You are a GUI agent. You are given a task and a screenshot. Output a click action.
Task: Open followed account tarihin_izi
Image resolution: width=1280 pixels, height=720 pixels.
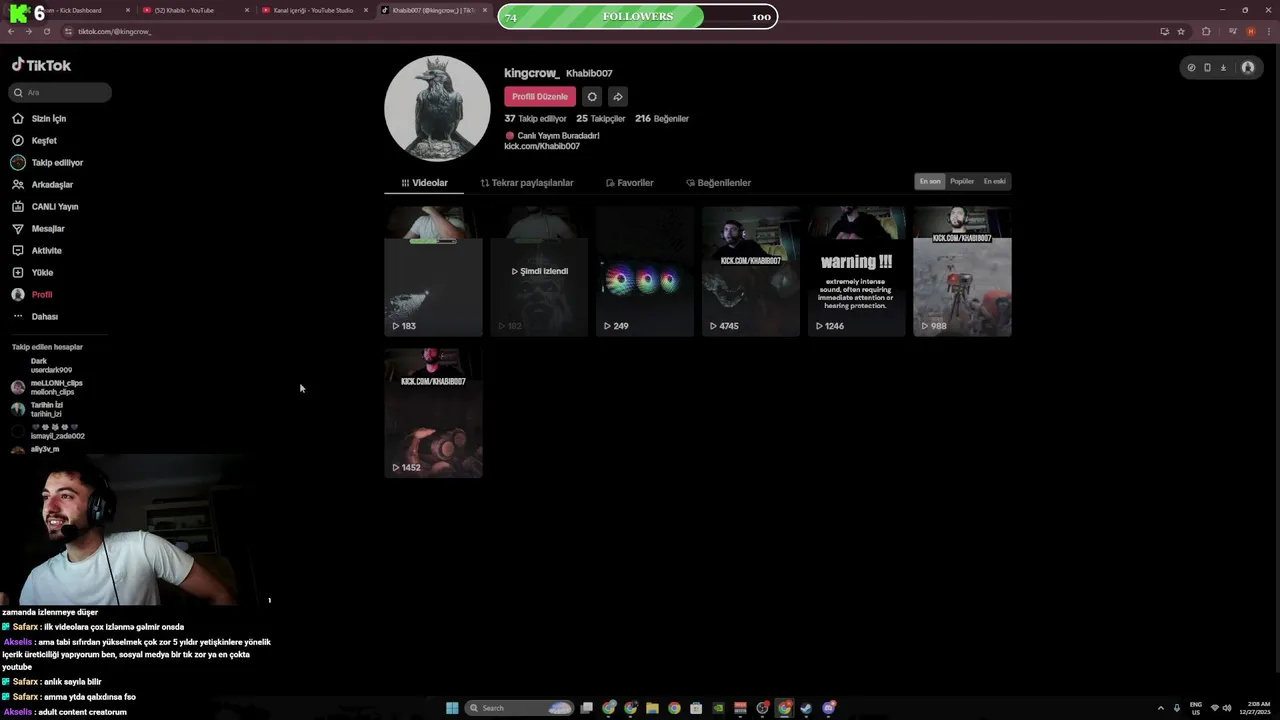pos(38,410)
